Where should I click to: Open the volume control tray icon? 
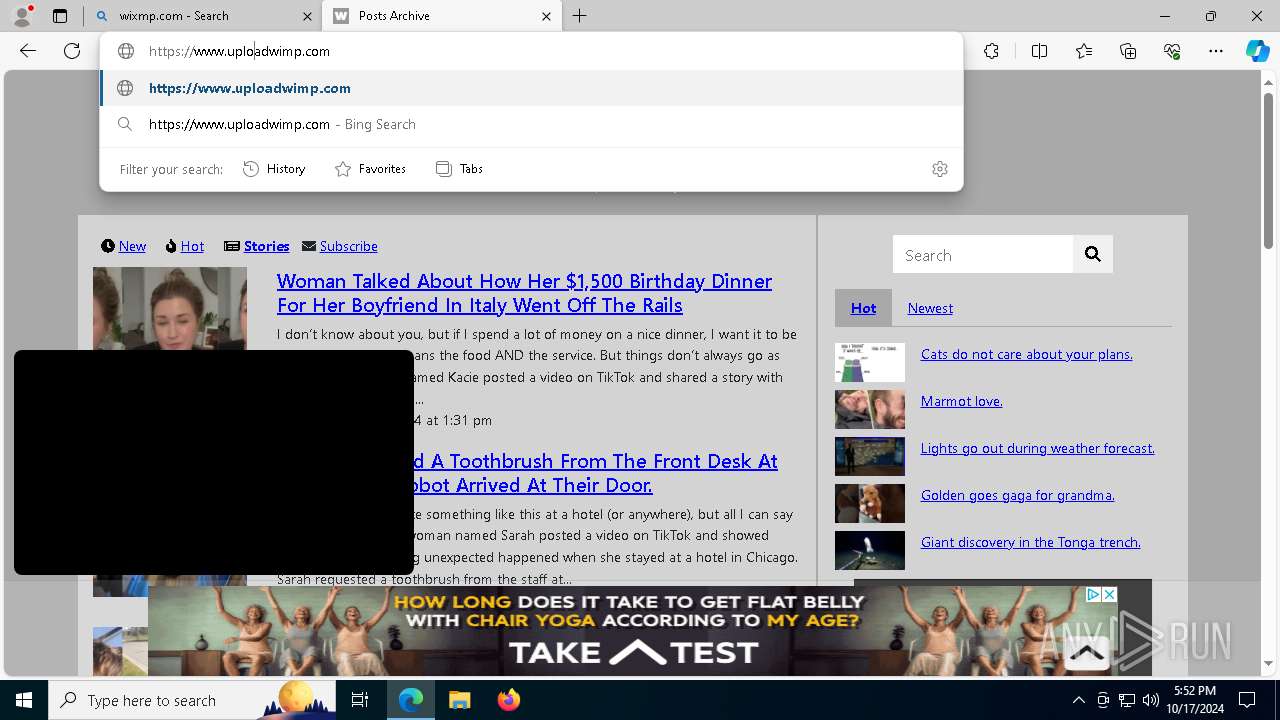(x=1151, y=700)
